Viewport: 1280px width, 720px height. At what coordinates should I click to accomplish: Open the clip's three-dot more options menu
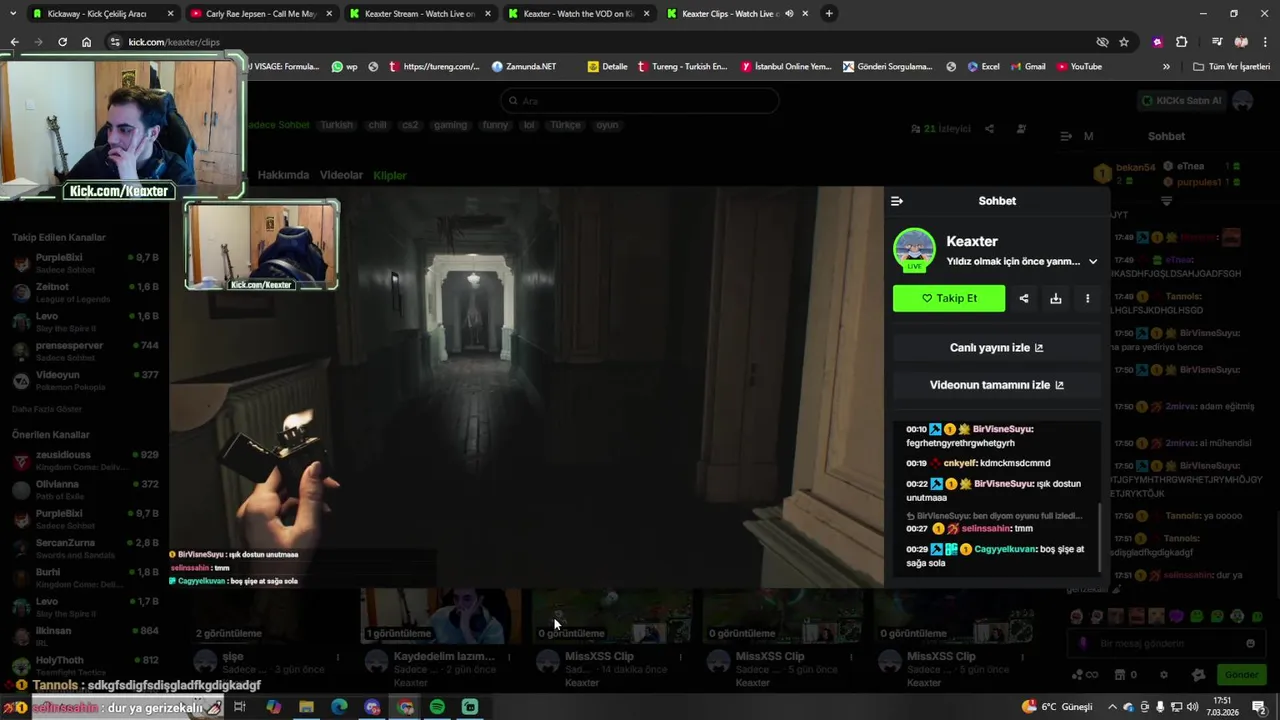[x=1087, y=298]
